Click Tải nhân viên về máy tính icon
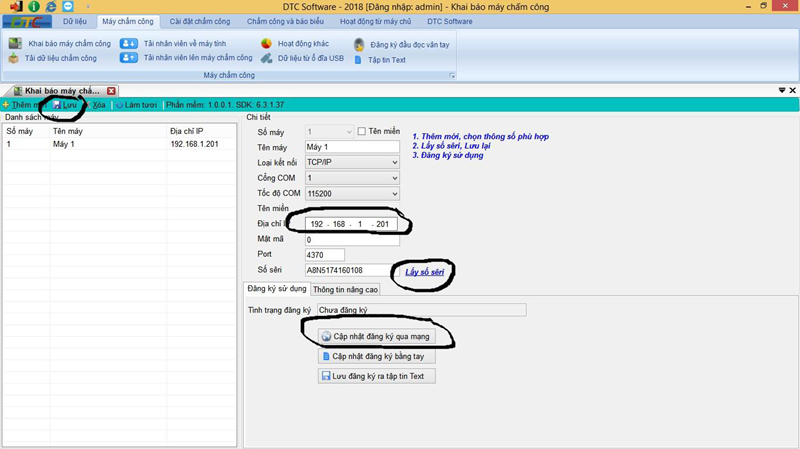The width and height of the screenshot is (800, 449). (x=129, y=44)
